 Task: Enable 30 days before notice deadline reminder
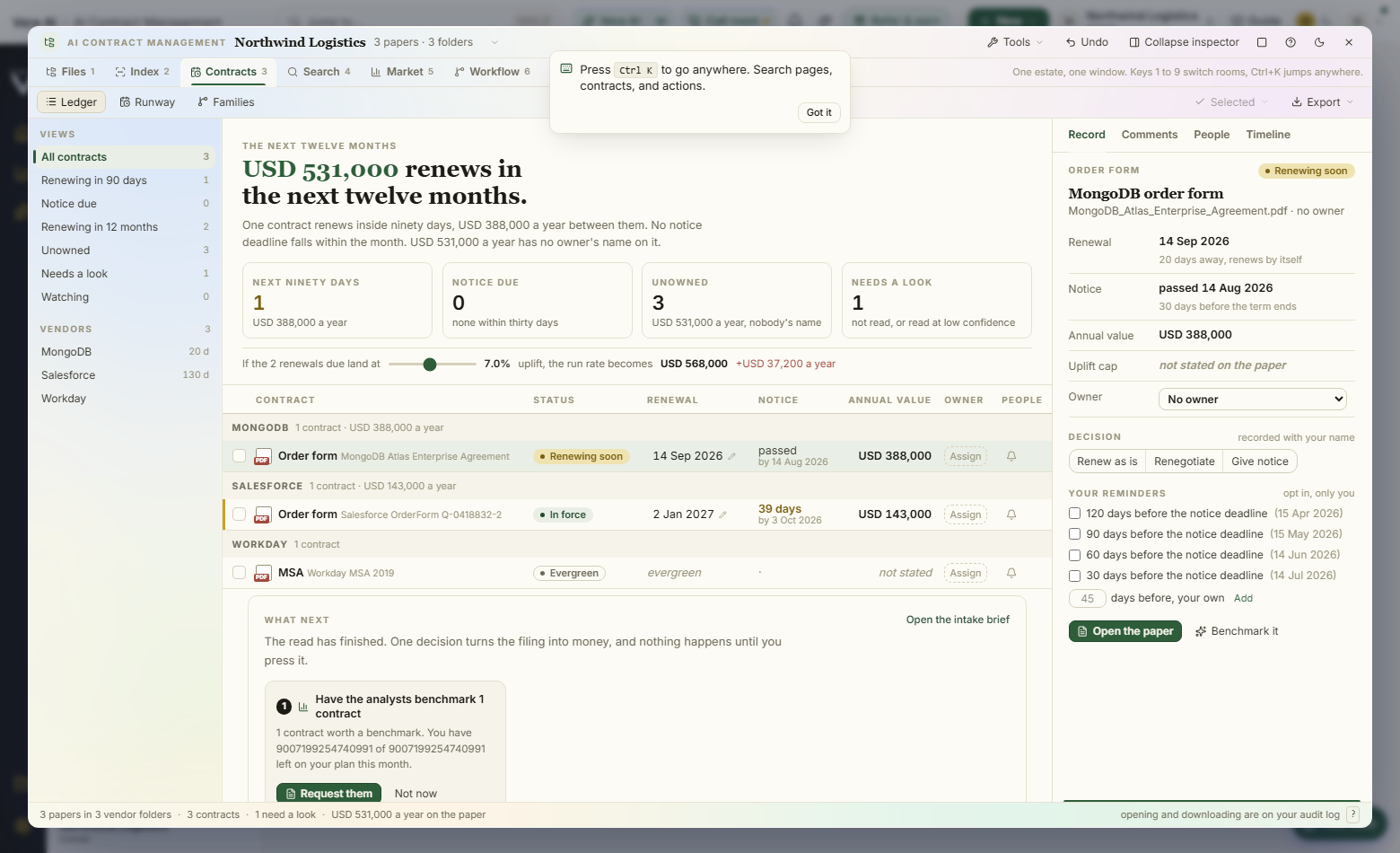pyautogui.click(x=1074, y=576)
